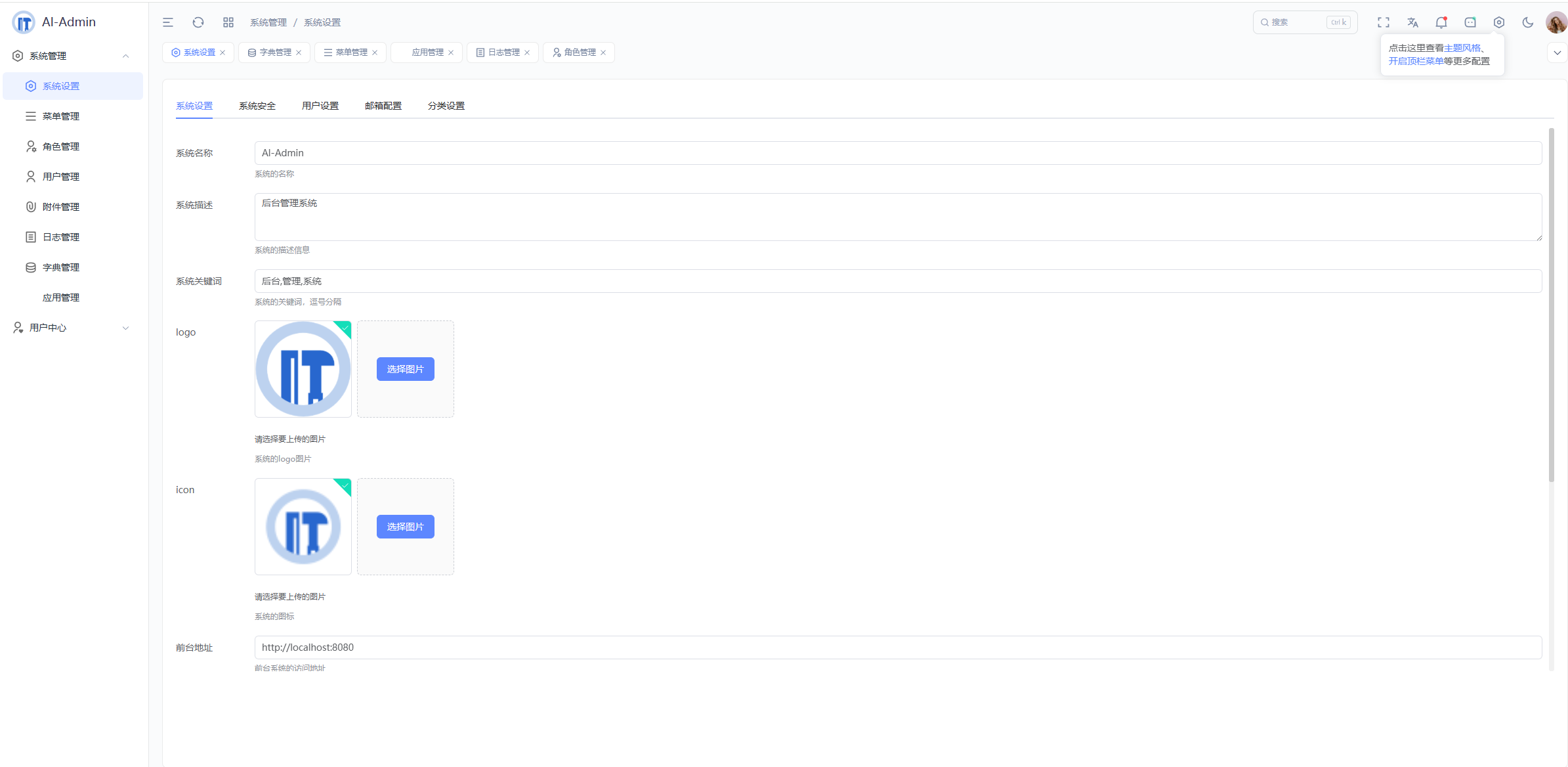Collapse the sidebar with the hamburger icon
Viewport: 1568px width, 767px height.
168,22
